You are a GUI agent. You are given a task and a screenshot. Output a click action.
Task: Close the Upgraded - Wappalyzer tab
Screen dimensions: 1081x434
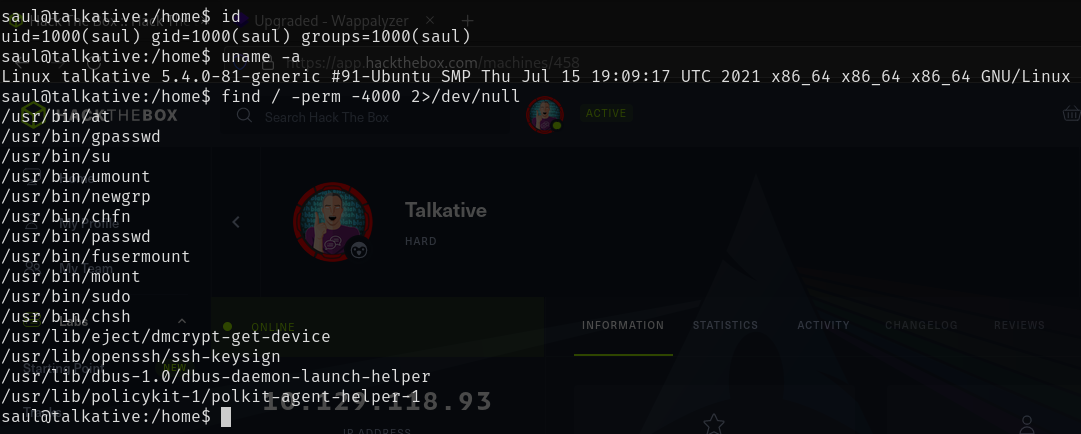[x=430, y=21]
